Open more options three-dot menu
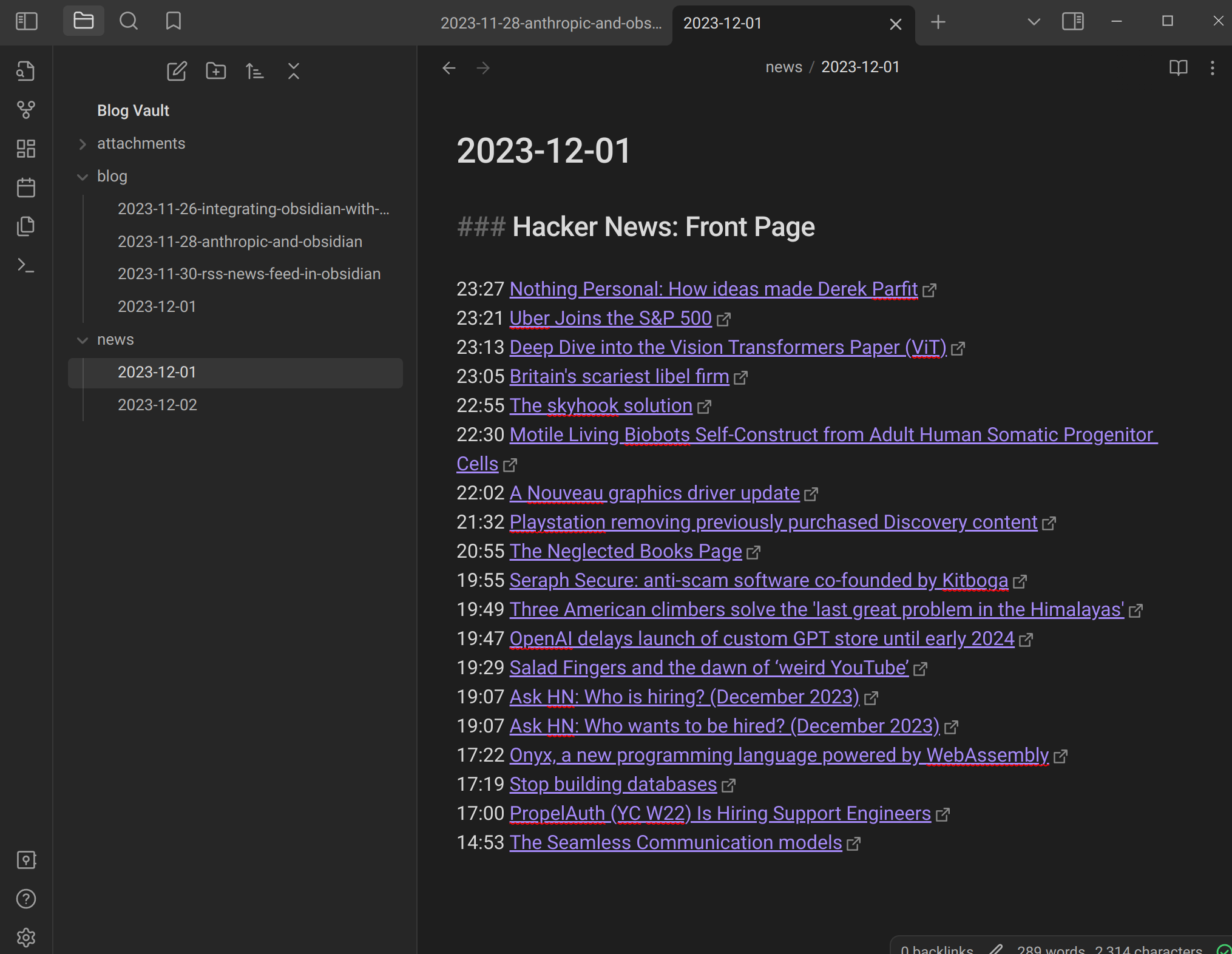Screen dimensions: 1232x954 [x=1212, y=67]
